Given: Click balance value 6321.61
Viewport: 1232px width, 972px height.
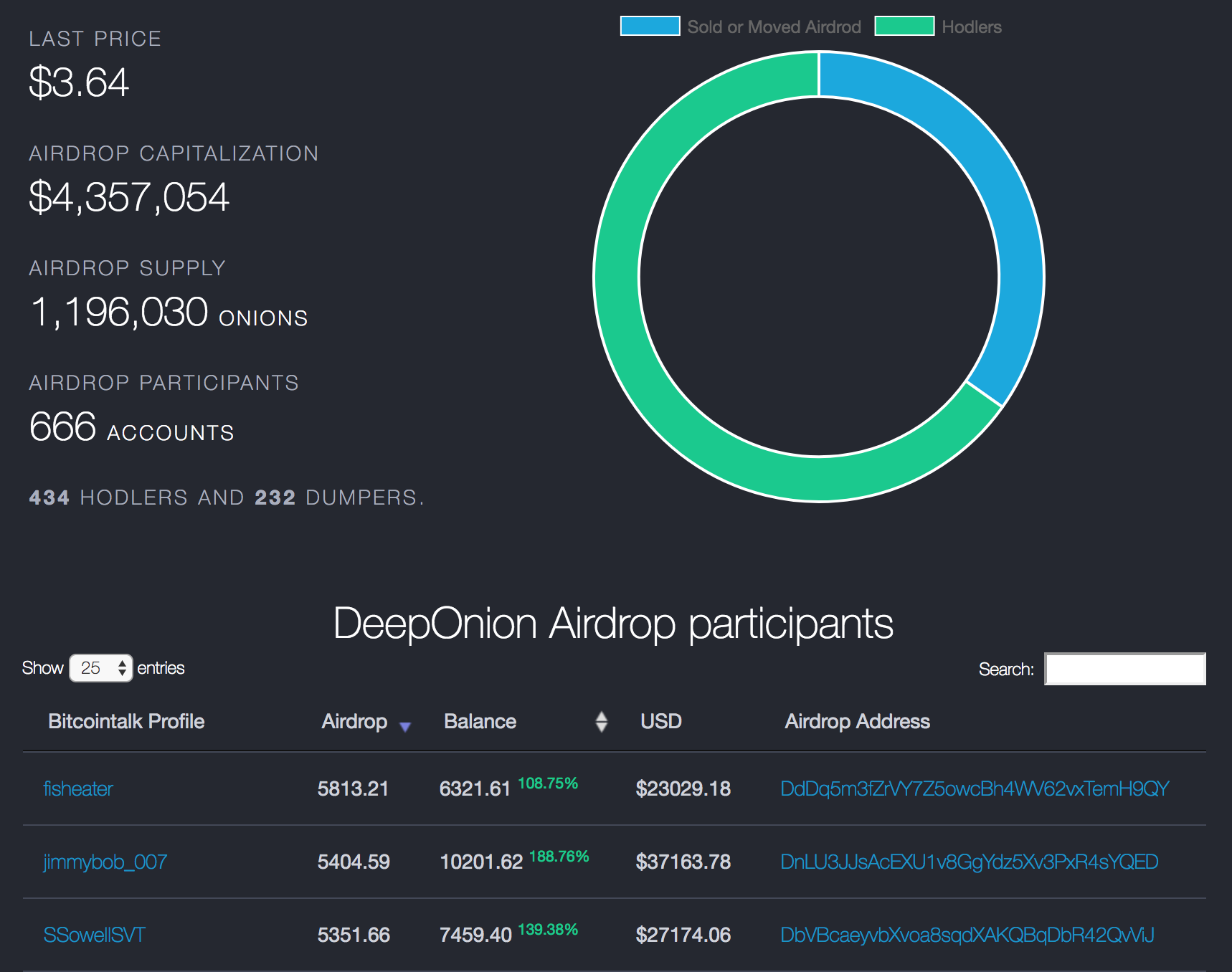Looking at the screenshot, I should (475, 788).
